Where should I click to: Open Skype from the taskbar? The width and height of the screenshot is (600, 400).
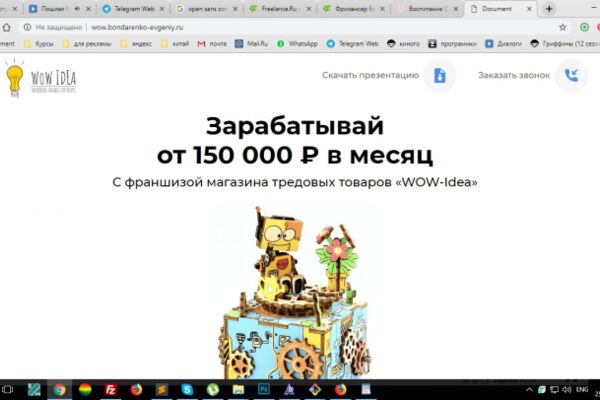click(x=187, y=390)
